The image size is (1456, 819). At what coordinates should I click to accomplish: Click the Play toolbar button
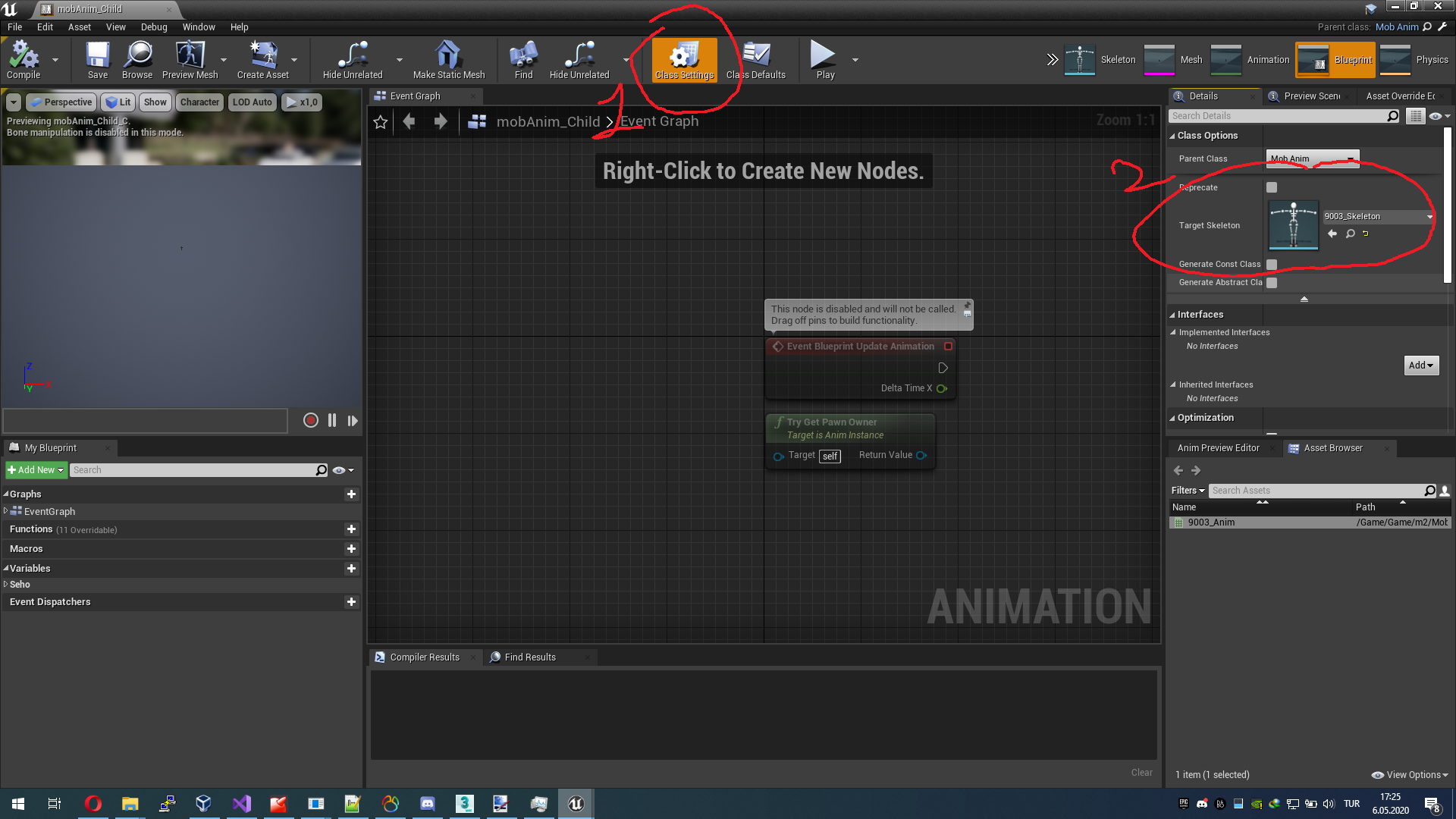click(x=824, y=60)
